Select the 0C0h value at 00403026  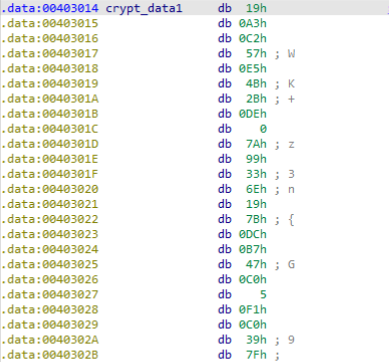pyautogui.click(x=253, y=279)
